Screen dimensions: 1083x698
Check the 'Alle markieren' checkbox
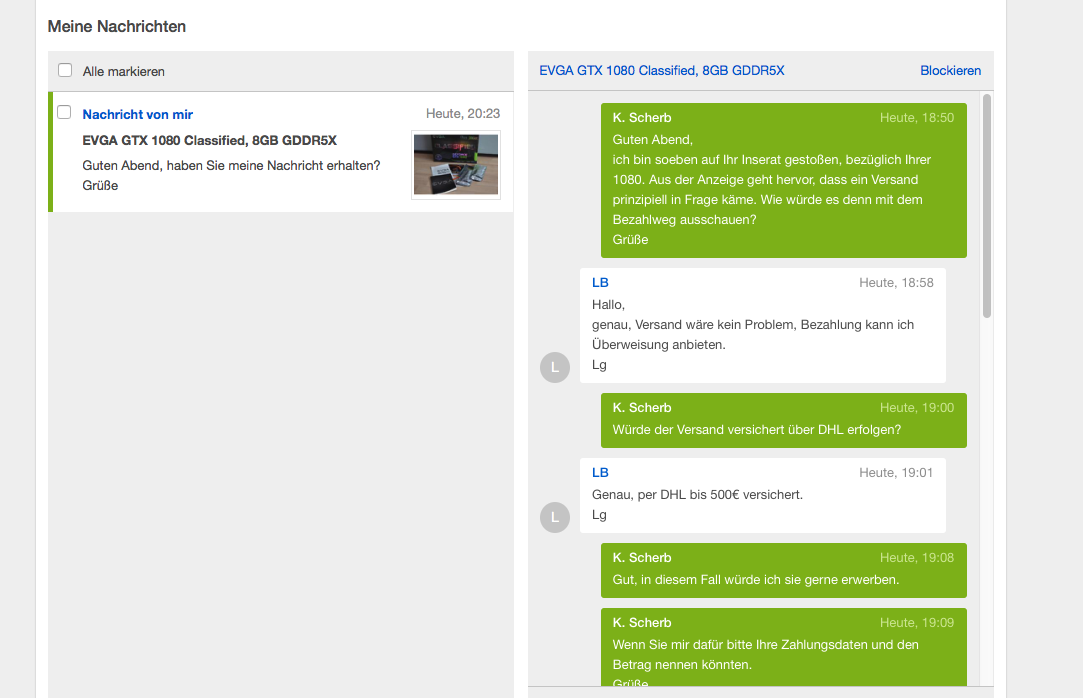pyautogui.click(x=65, y=70)
